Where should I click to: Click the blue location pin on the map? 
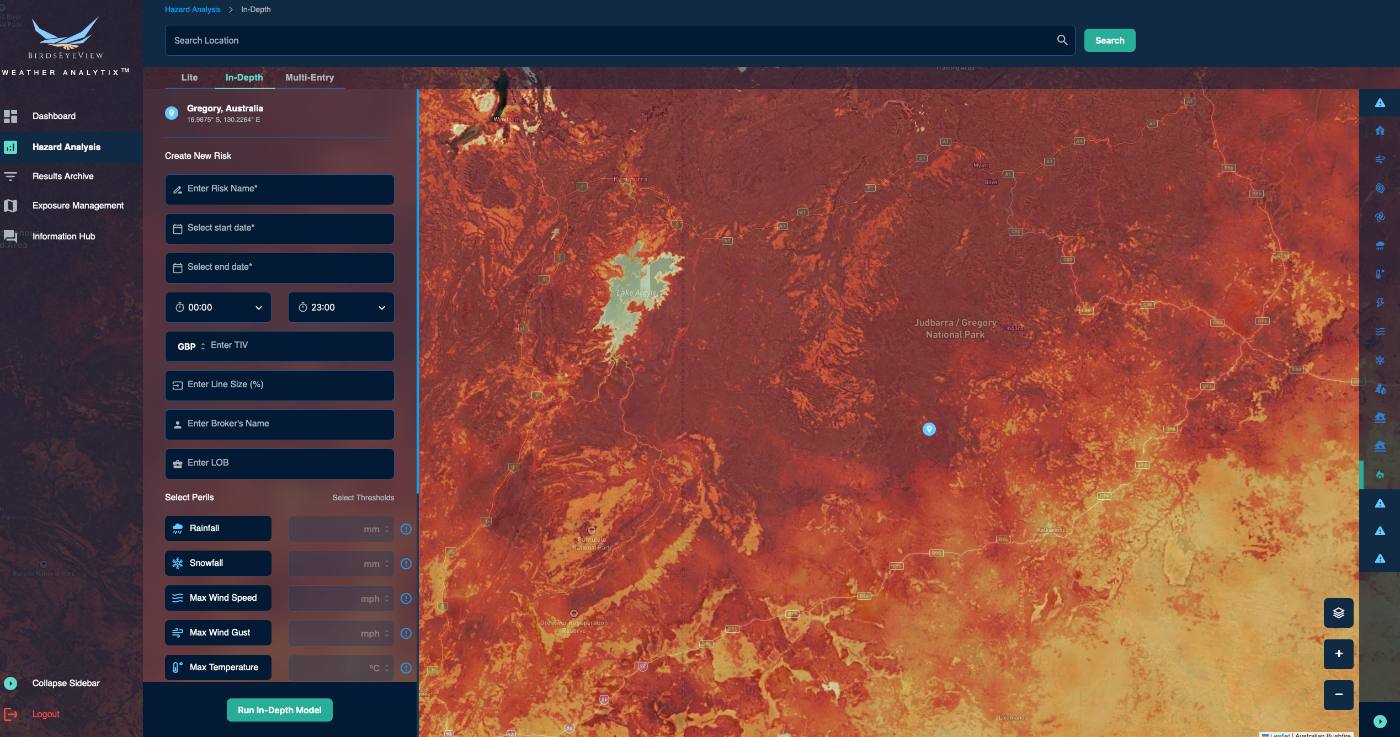(929, 429)
